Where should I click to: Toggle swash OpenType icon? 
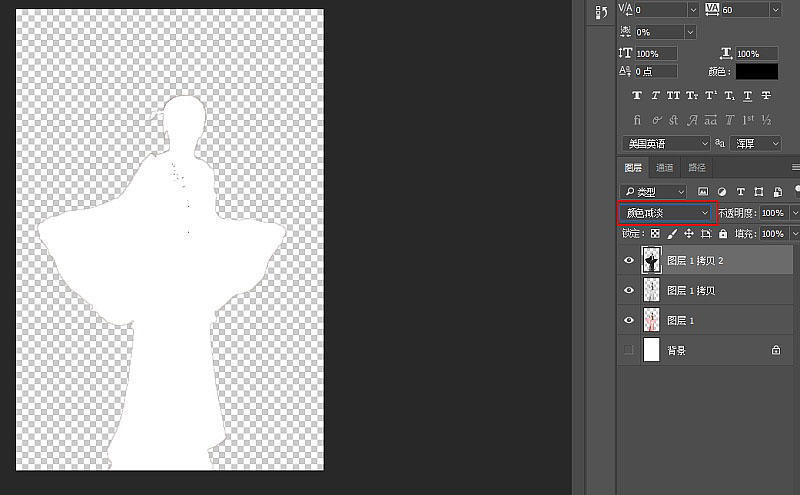692,120
